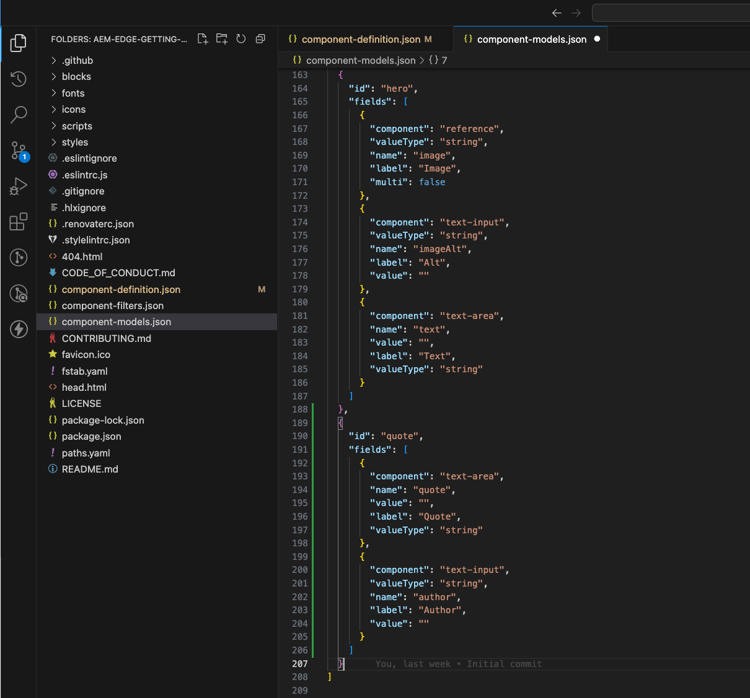Image resolution: width=750 pixels, height=698 pixels.
Task: Collapse all folders in Explorer
Action: (x=260, y=39)
